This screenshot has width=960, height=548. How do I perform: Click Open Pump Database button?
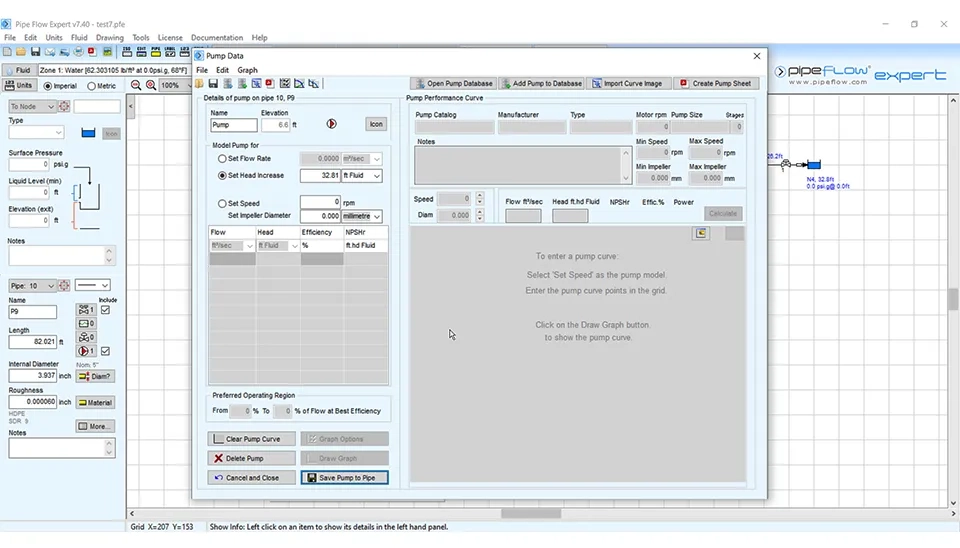pos(453,84)
